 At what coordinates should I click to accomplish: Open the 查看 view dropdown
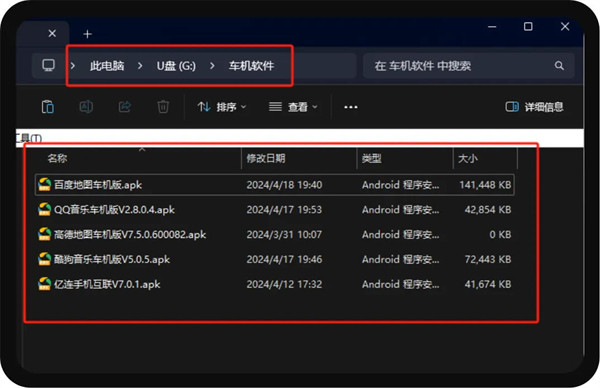click(293, 107)
